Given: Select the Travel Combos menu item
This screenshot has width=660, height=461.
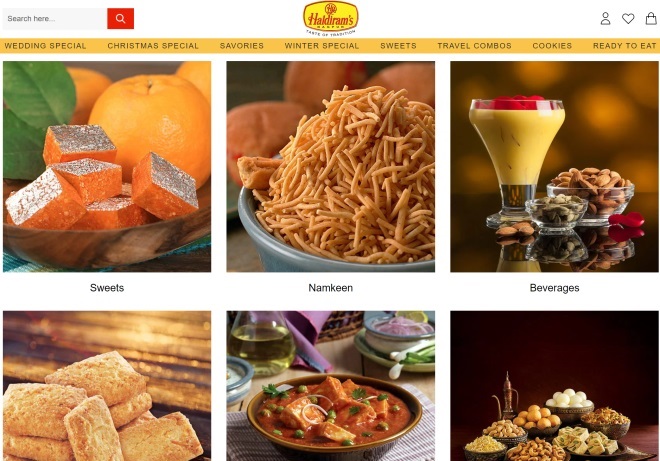Looking at the screenshot, I should pos(474,46).
